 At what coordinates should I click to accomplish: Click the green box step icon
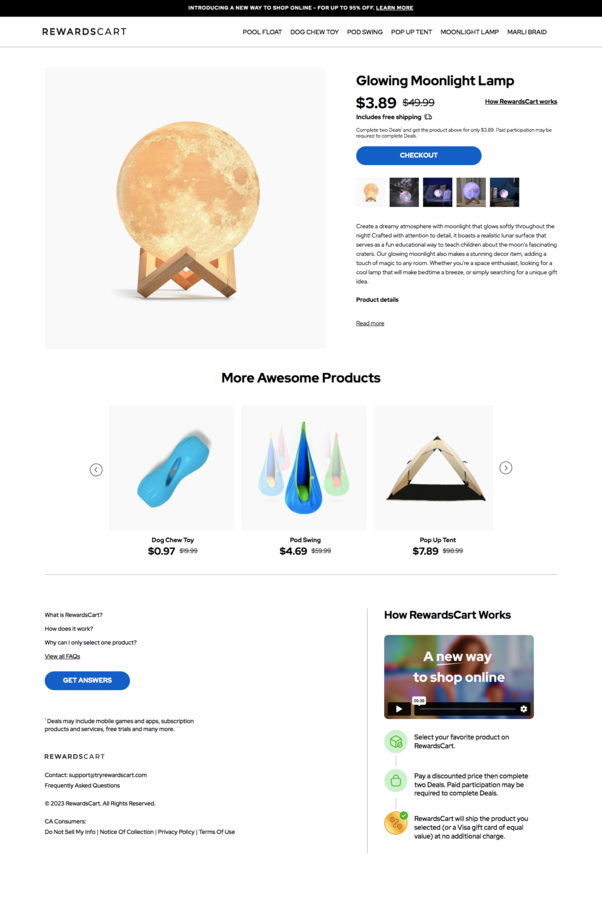click(x=395, y=741)
